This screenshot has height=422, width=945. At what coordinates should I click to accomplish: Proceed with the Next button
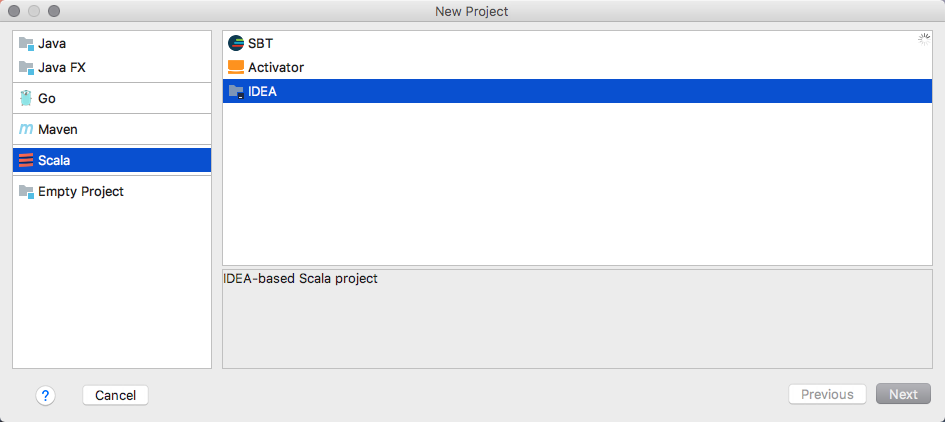click(903, 394)
